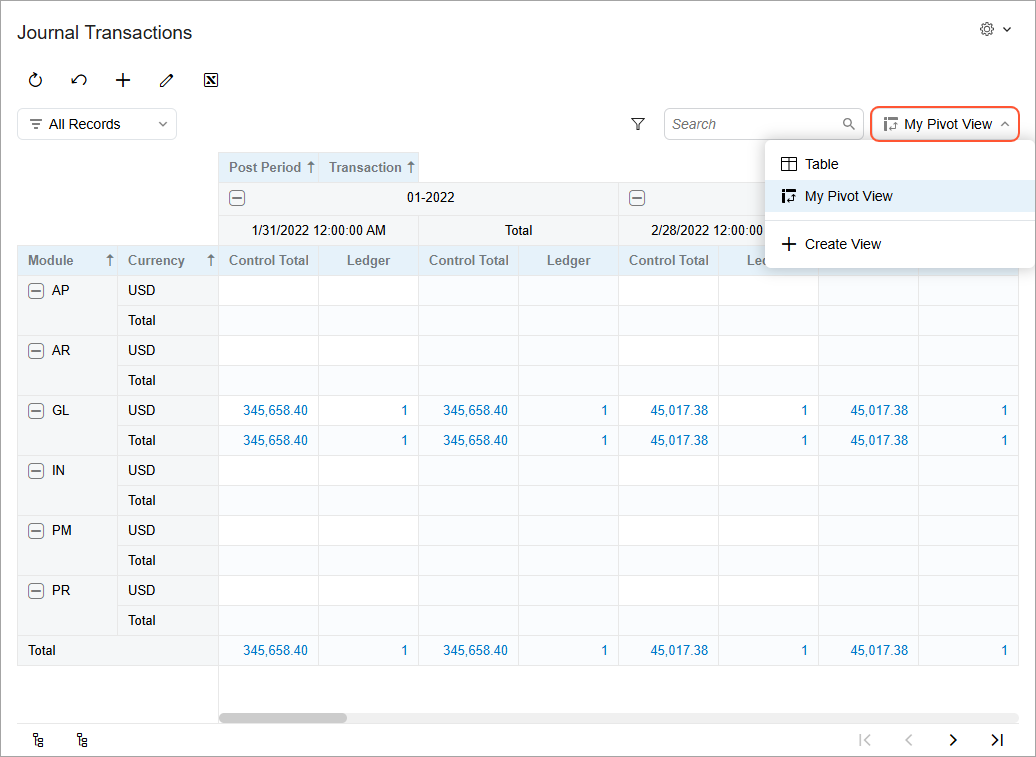Screen dimensions: 1036x757
Task: Go to the next page
Action: coord(953,740)
